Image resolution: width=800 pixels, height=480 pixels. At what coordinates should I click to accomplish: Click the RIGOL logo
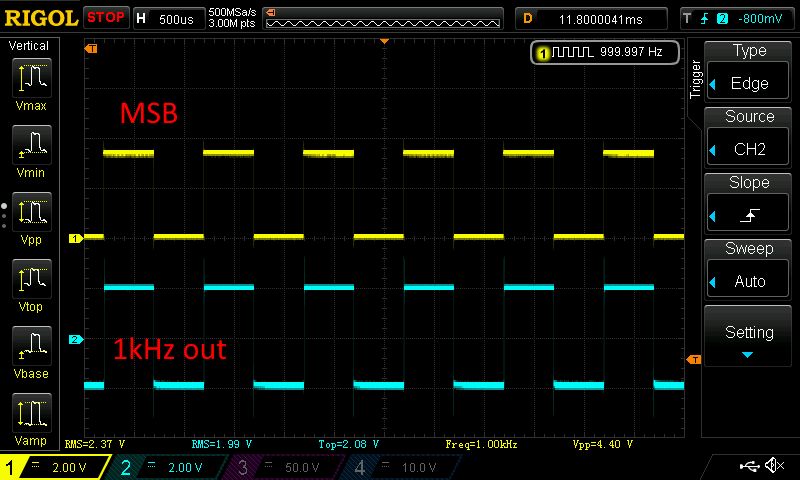tap(41, 18)
